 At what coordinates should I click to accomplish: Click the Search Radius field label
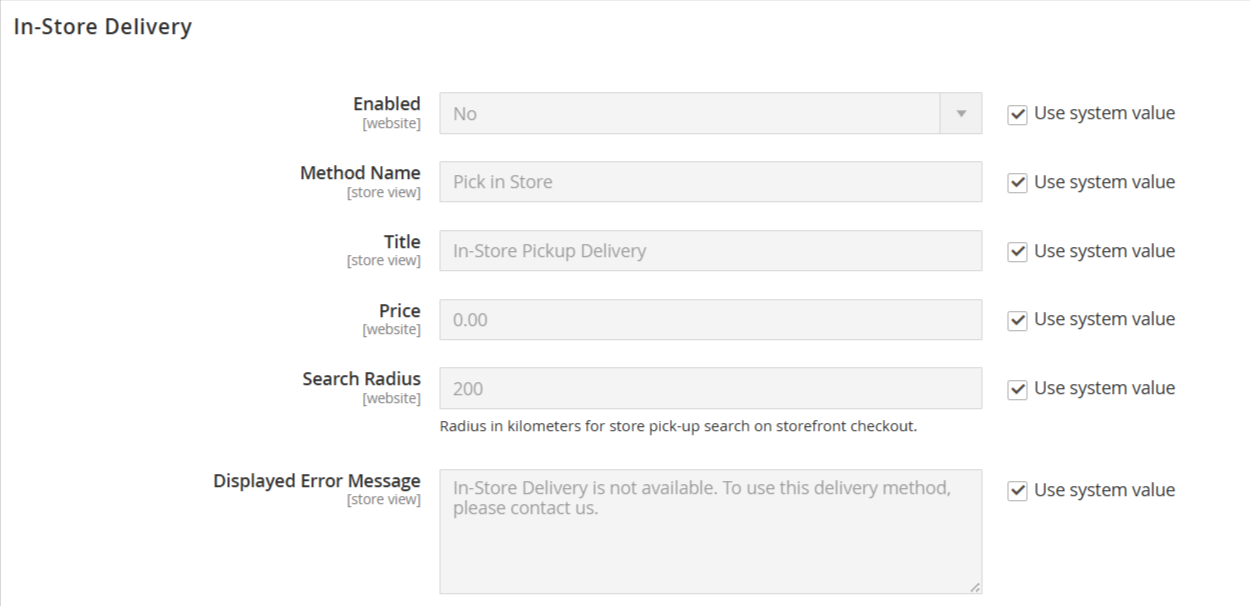pos(361,379)
